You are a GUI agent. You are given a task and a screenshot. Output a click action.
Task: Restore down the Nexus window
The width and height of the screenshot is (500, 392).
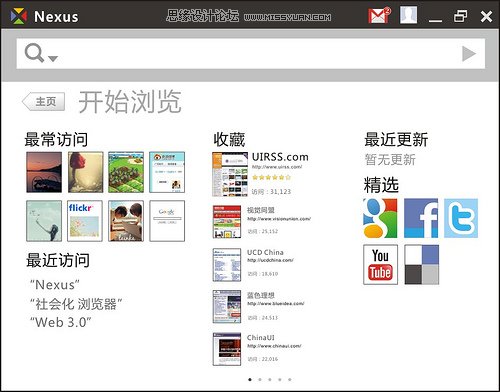pos(460,16)
